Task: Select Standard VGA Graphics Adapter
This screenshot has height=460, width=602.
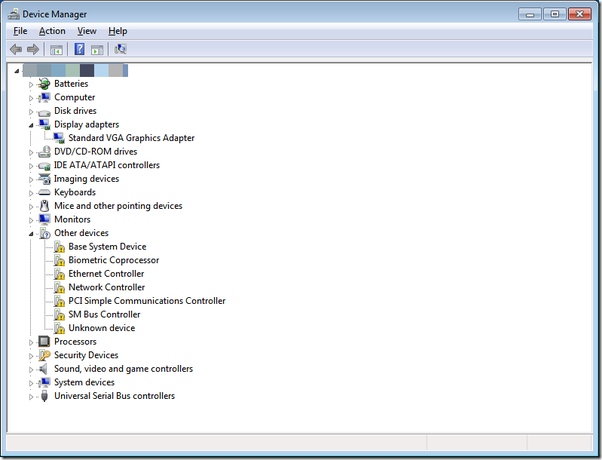Action: 131,138
